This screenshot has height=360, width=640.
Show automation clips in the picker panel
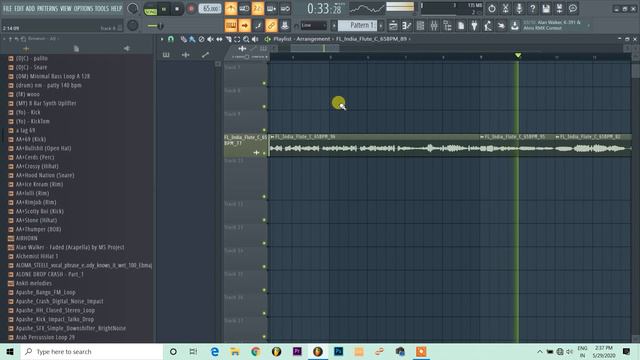pyautogui.click(x=205, y=55)
